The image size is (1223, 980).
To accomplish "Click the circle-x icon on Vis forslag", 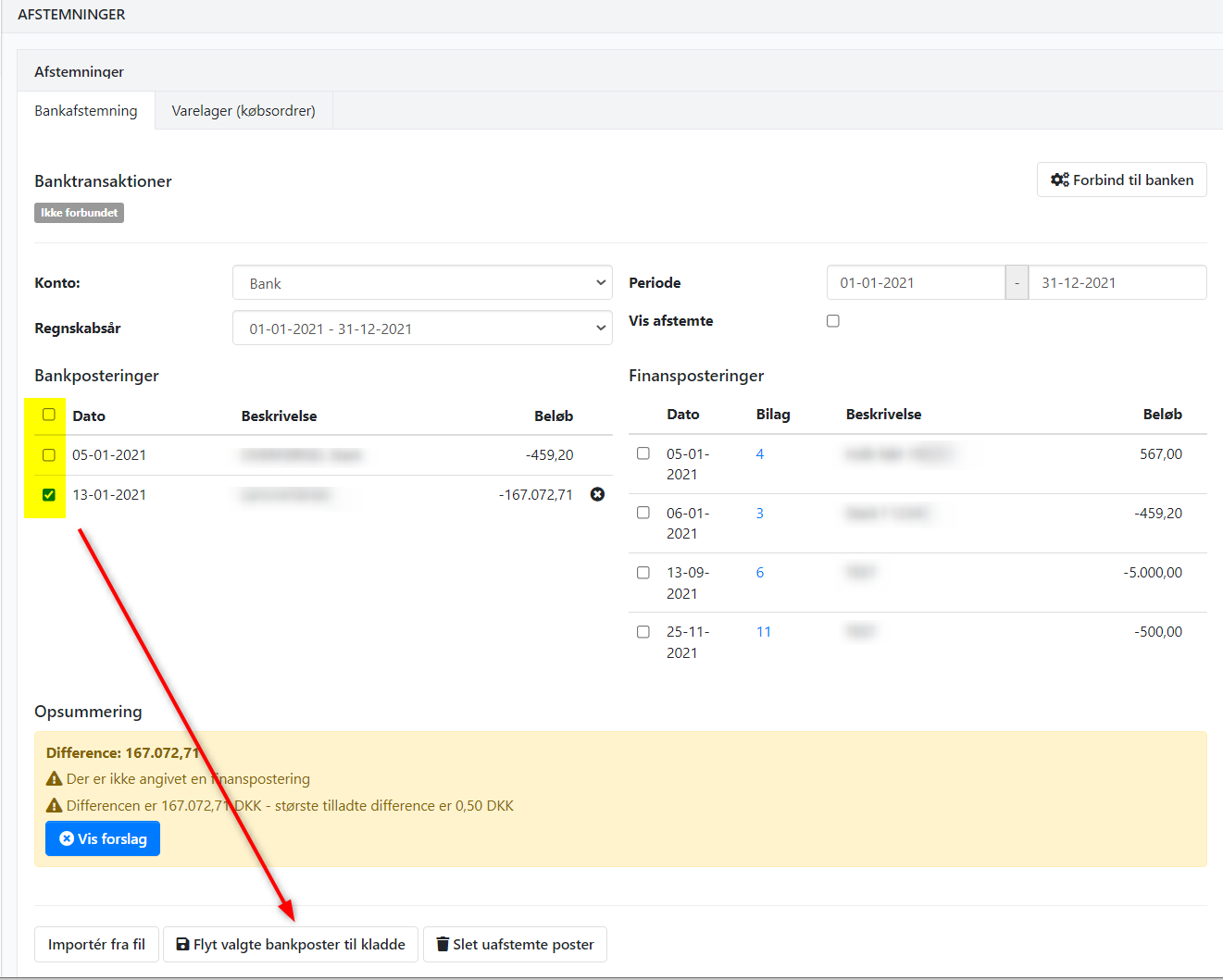I will 67,838.
